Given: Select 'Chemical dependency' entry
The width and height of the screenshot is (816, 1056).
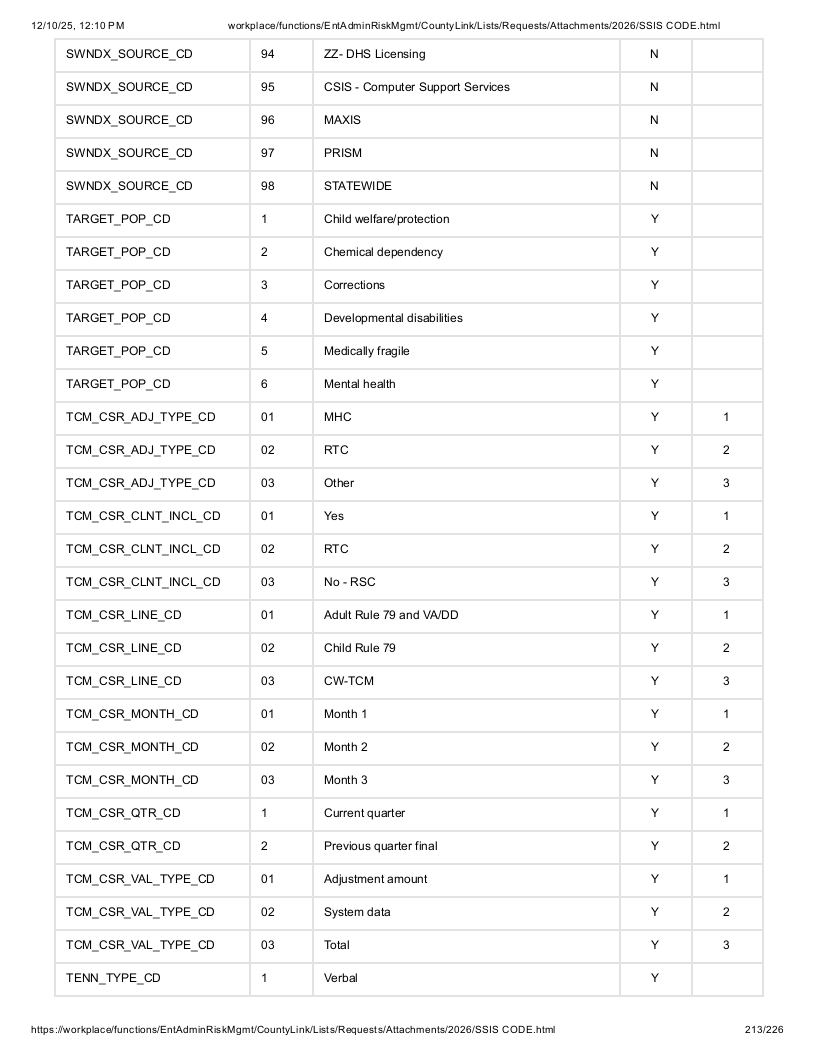Looking at the screenshot, I should point(466,252).
